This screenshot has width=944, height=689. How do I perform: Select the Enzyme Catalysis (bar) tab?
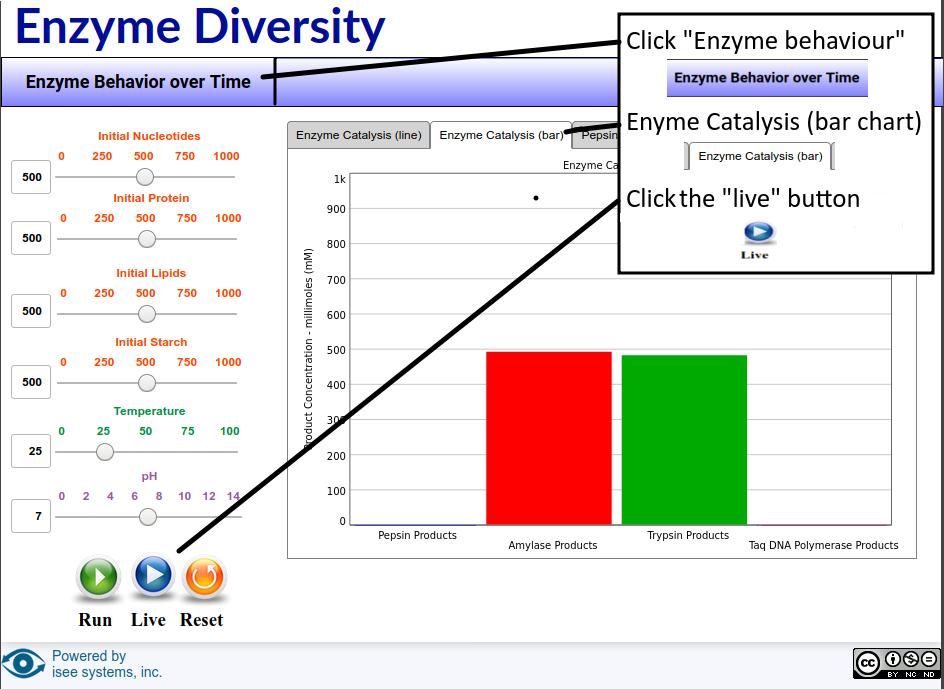(x=501, y=136)
